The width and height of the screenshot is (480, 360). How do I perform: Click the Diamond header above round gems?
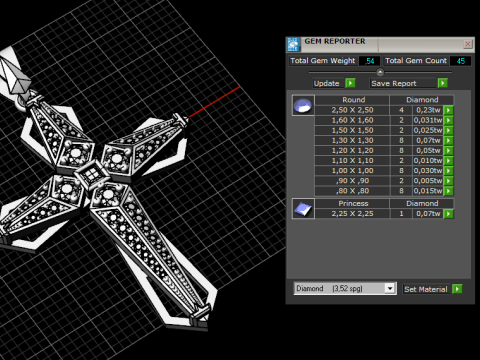pos(422,100)
